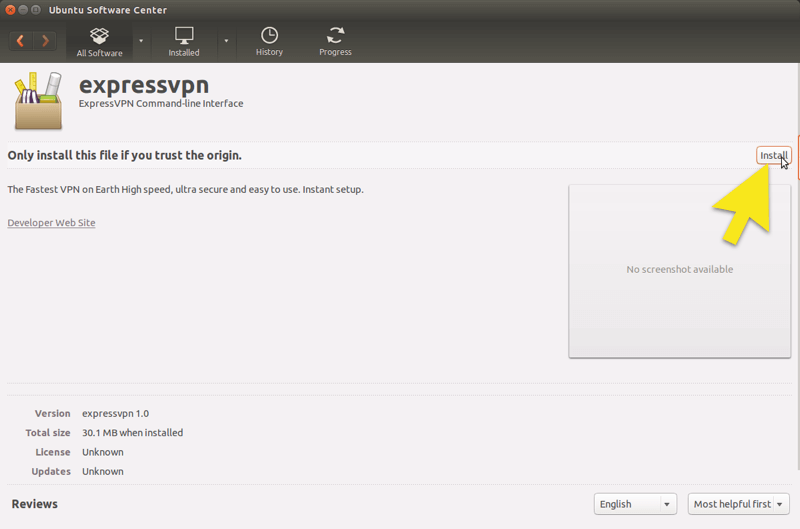Go forward with the right arrow button

point(45,41)
